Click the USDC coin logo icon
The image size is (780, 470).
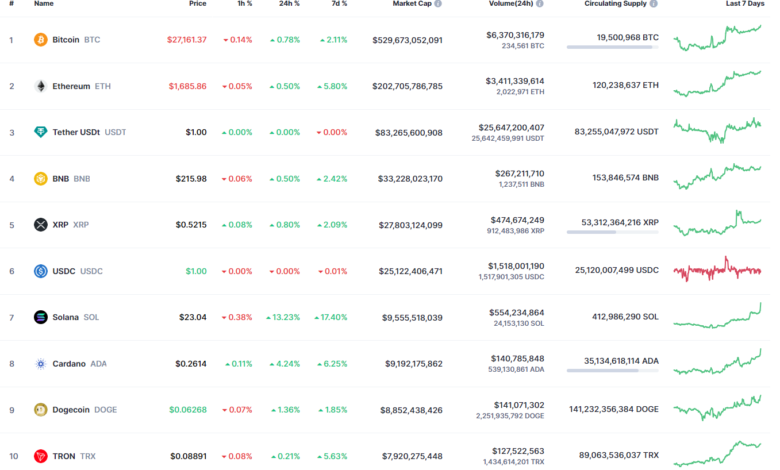pos(41,271)
